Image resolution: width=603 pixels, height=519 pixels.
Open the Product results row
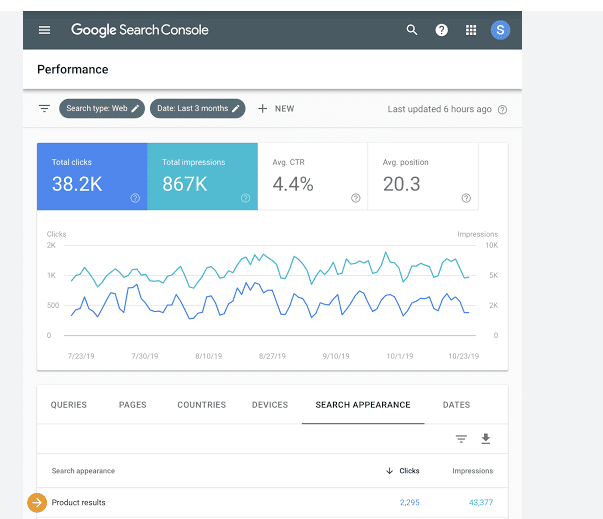click(272, 502)
